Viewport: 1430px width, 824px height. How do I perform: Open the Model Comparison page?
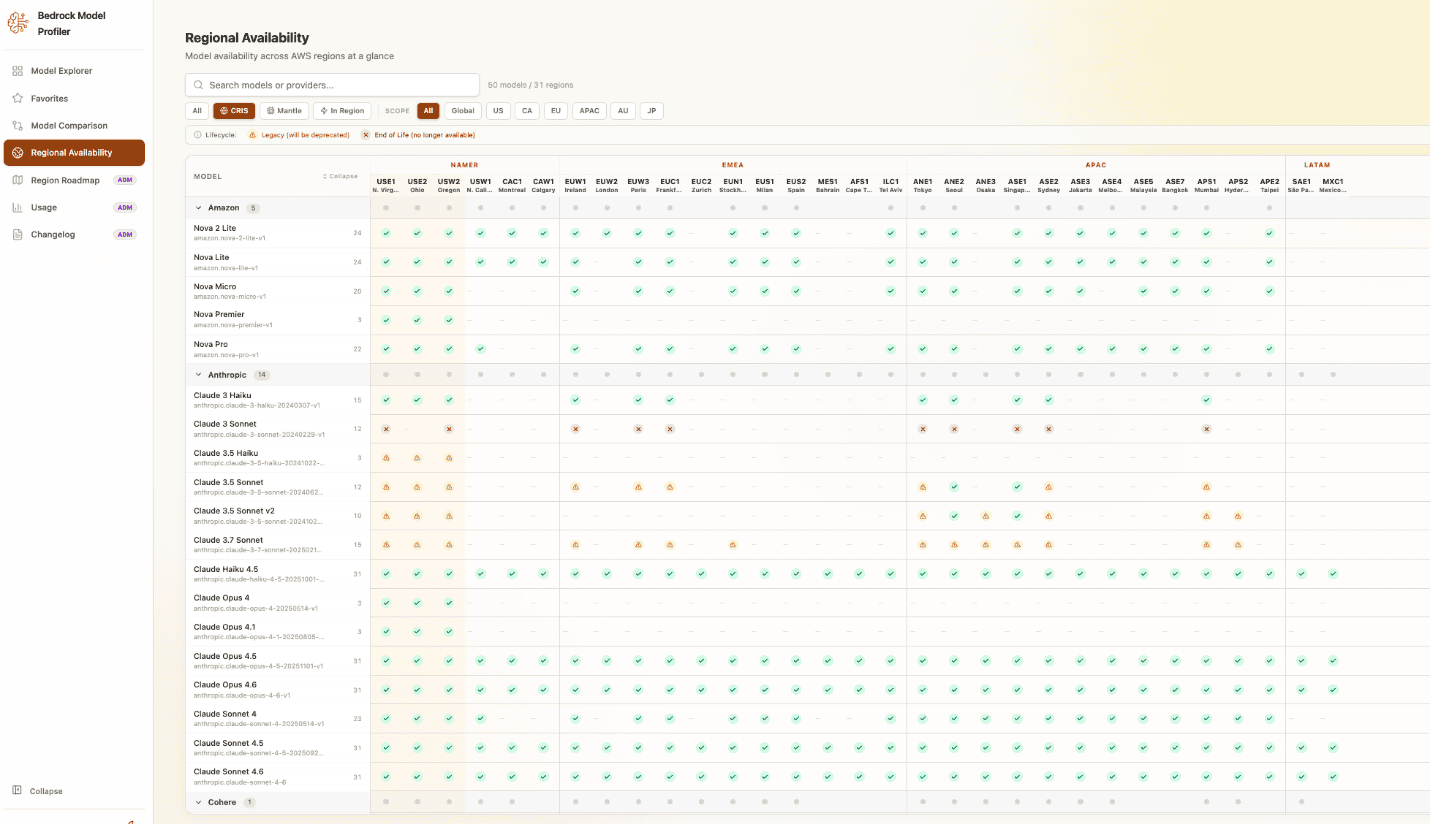tap(75, 125)
